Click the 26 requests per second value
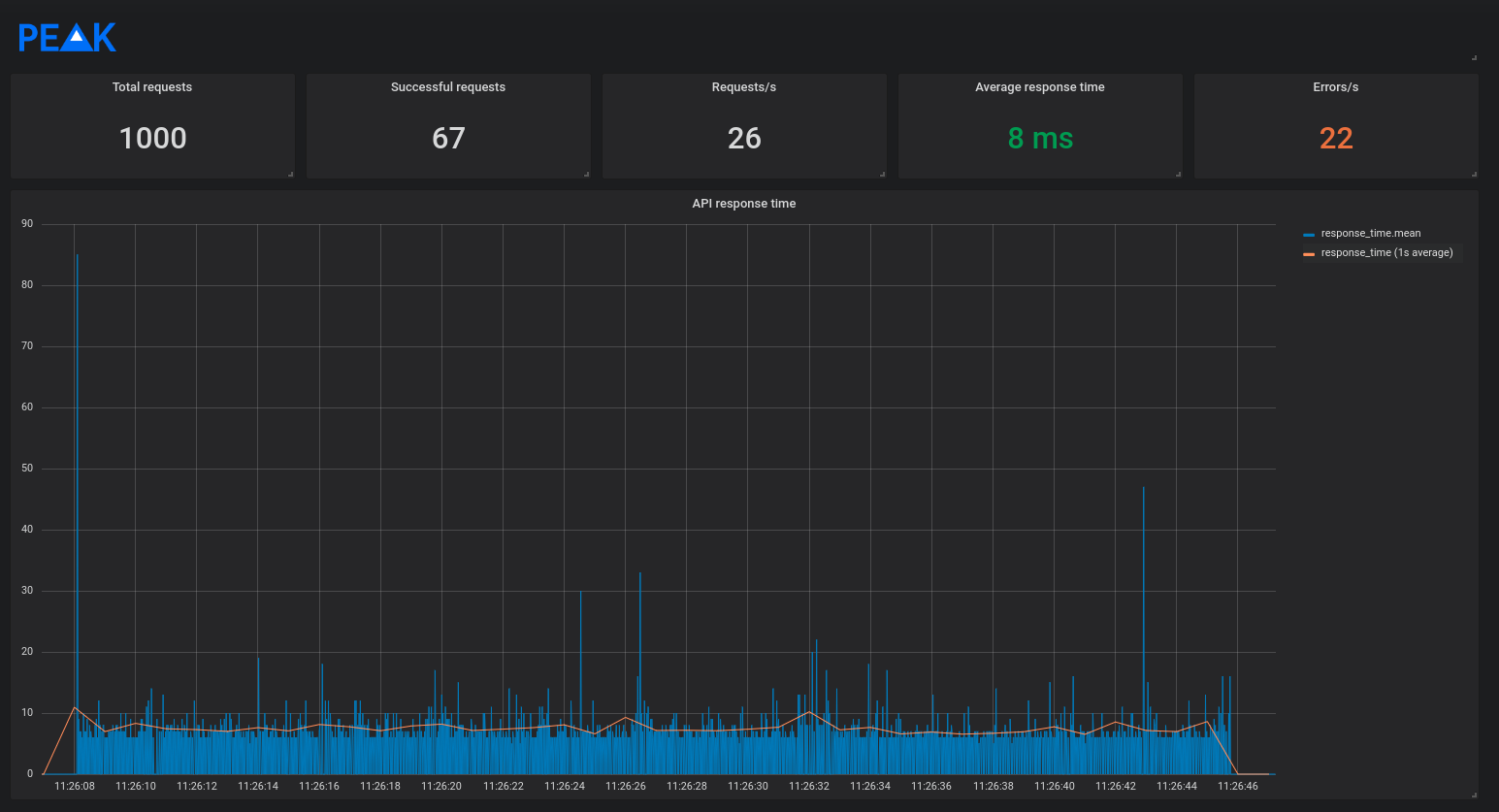 [744, 139]
